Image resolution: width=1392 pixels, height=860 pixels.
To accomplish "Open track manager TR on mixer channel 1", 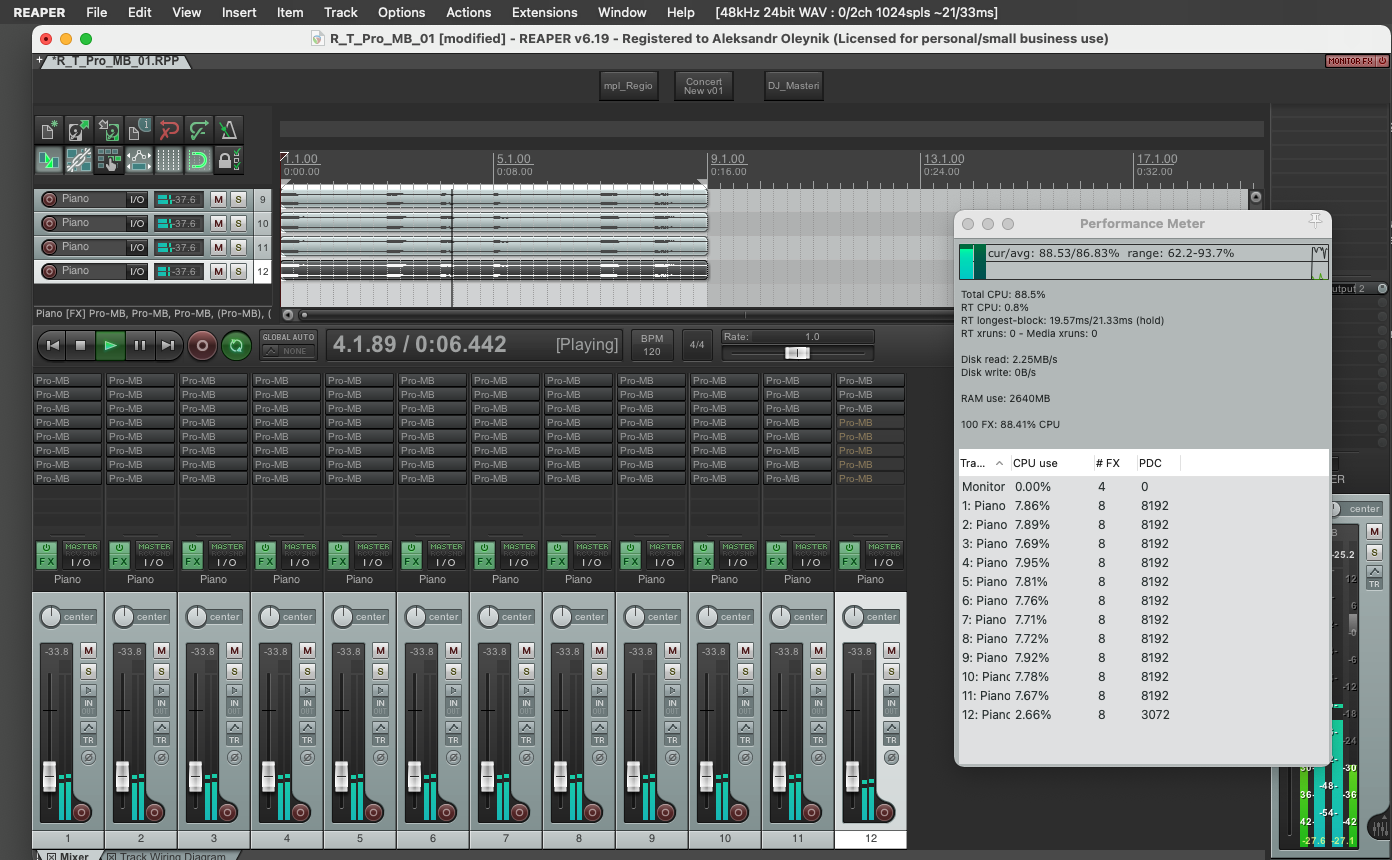I will [88, 741].
